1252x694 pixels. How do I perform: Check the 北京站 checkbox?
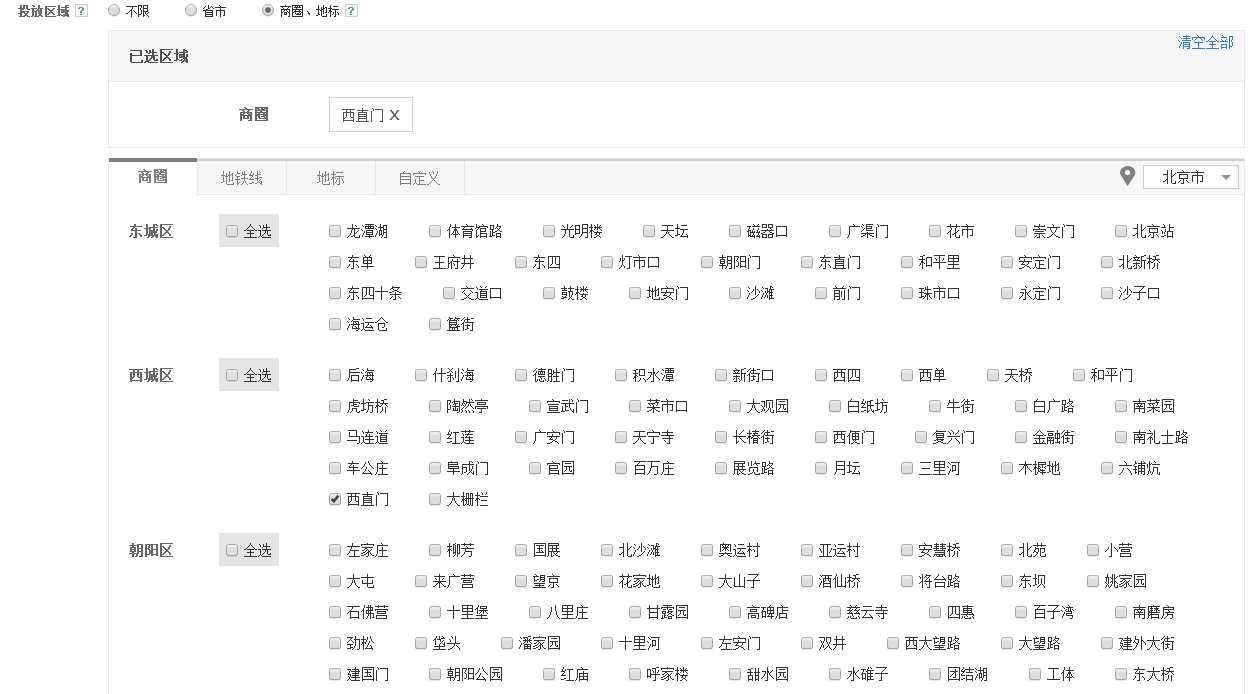[1121, 231]
